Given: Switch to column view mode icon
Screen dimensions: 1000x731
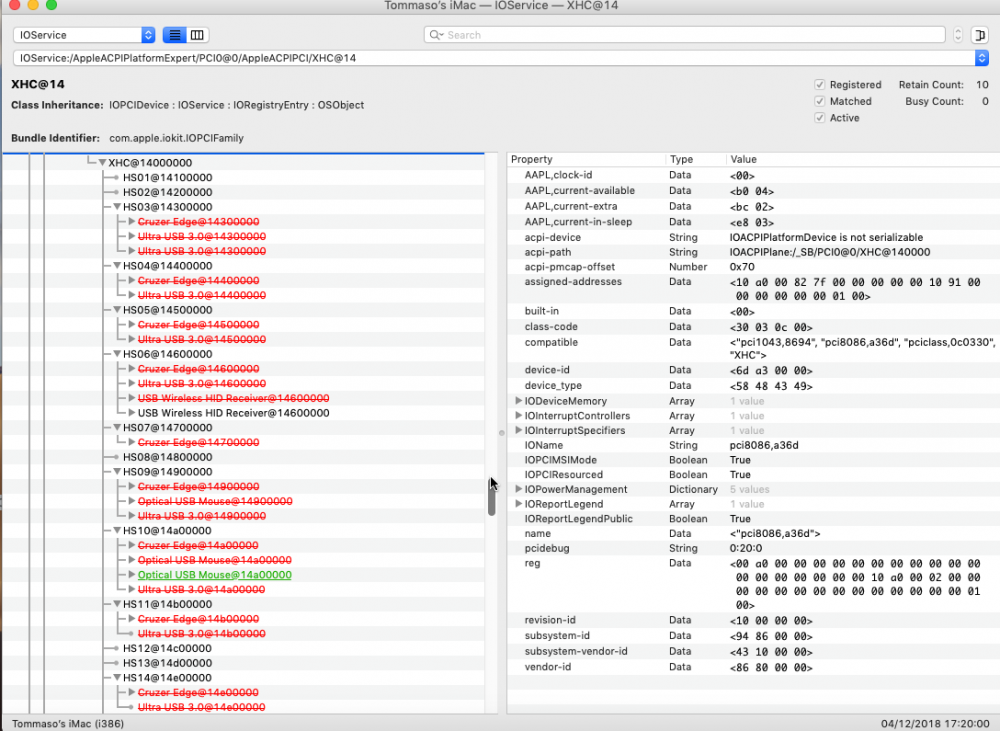Looking at the screenshot, I should [197, 35].
